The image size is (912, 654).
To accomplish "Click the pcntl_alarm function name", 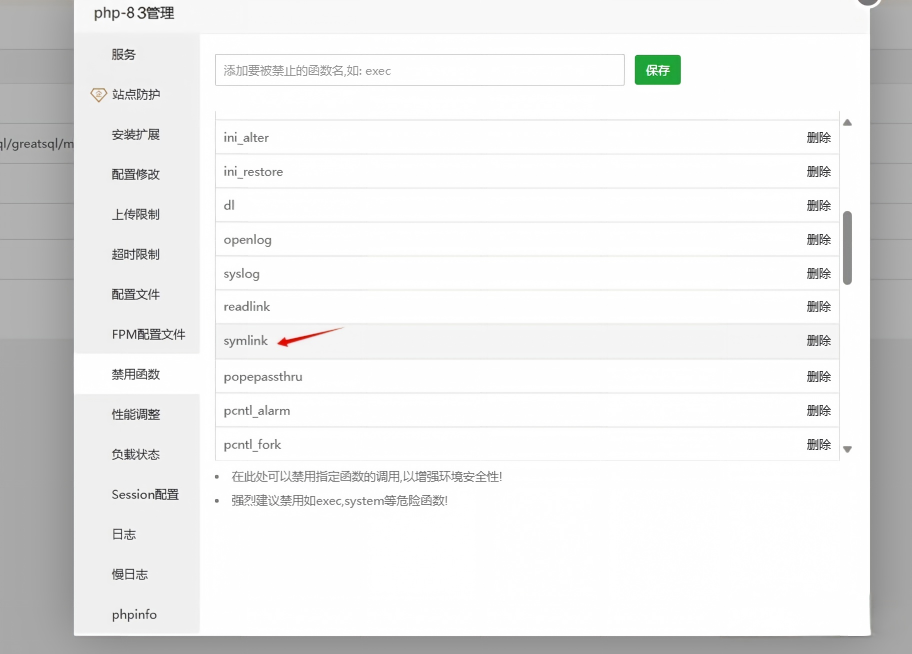I will pos(256,411).
